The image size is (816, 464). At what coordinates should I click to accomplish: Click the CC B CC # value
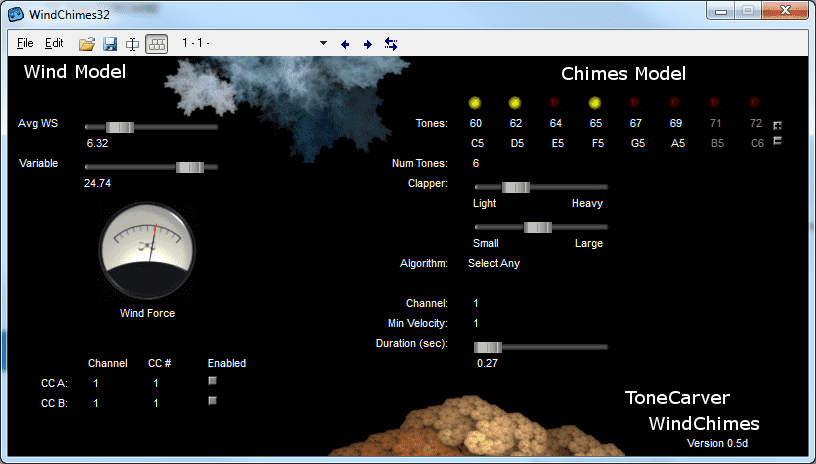(156, 403)
